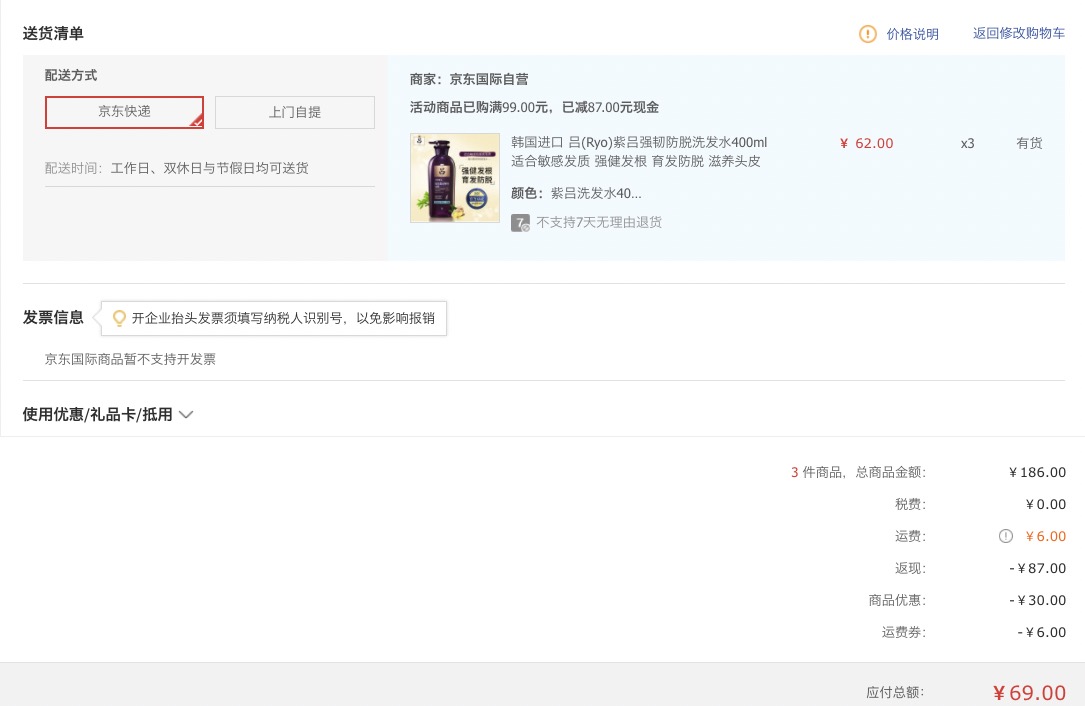This screenshot has height=706, width=1085.
Task: Click the 运费券 label
Action: 903,632
